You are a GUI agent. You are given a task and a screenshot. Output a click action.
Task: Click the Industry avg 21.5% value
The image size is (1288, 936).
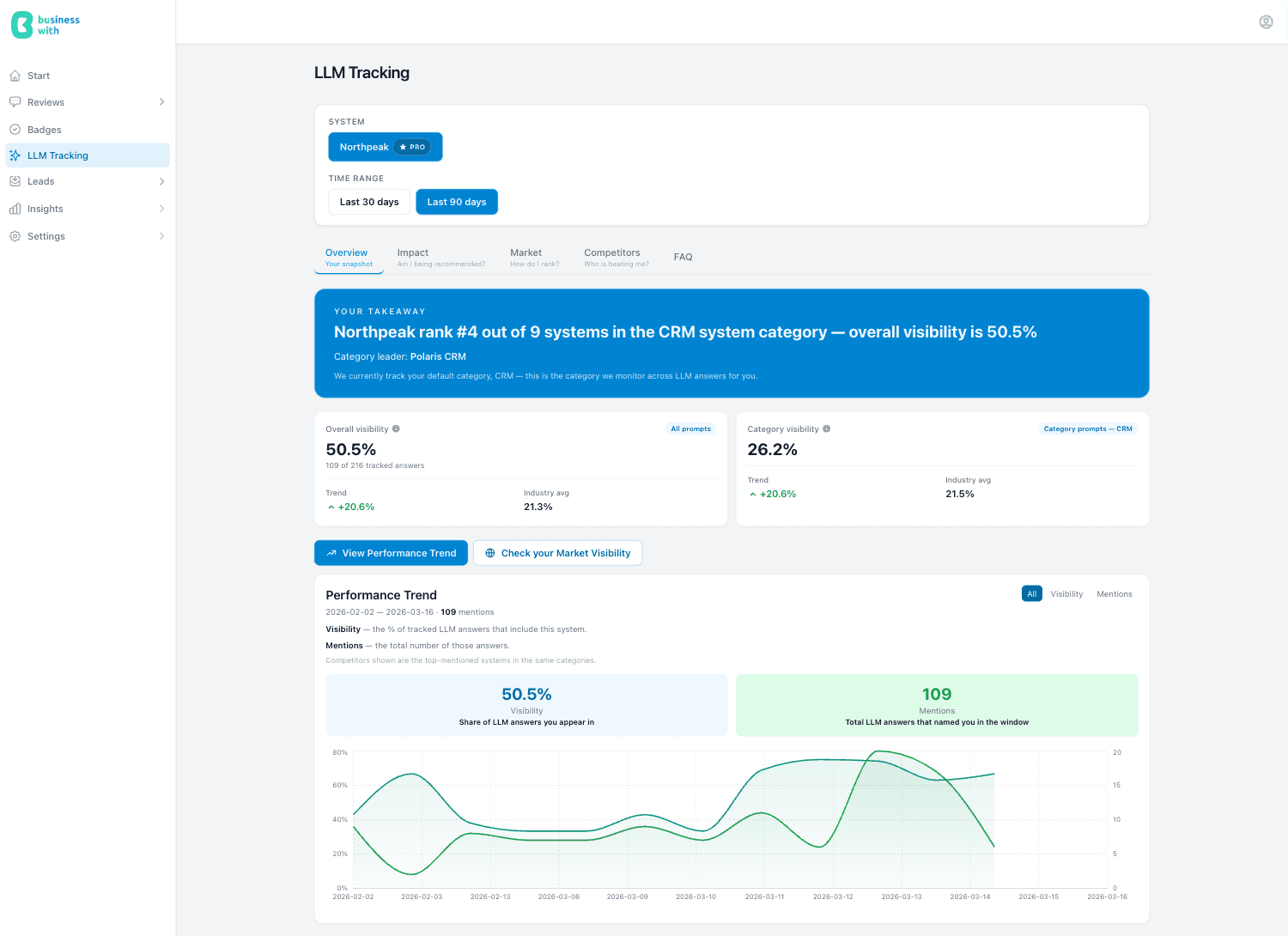pyautogui.click(x=960, y=495)
